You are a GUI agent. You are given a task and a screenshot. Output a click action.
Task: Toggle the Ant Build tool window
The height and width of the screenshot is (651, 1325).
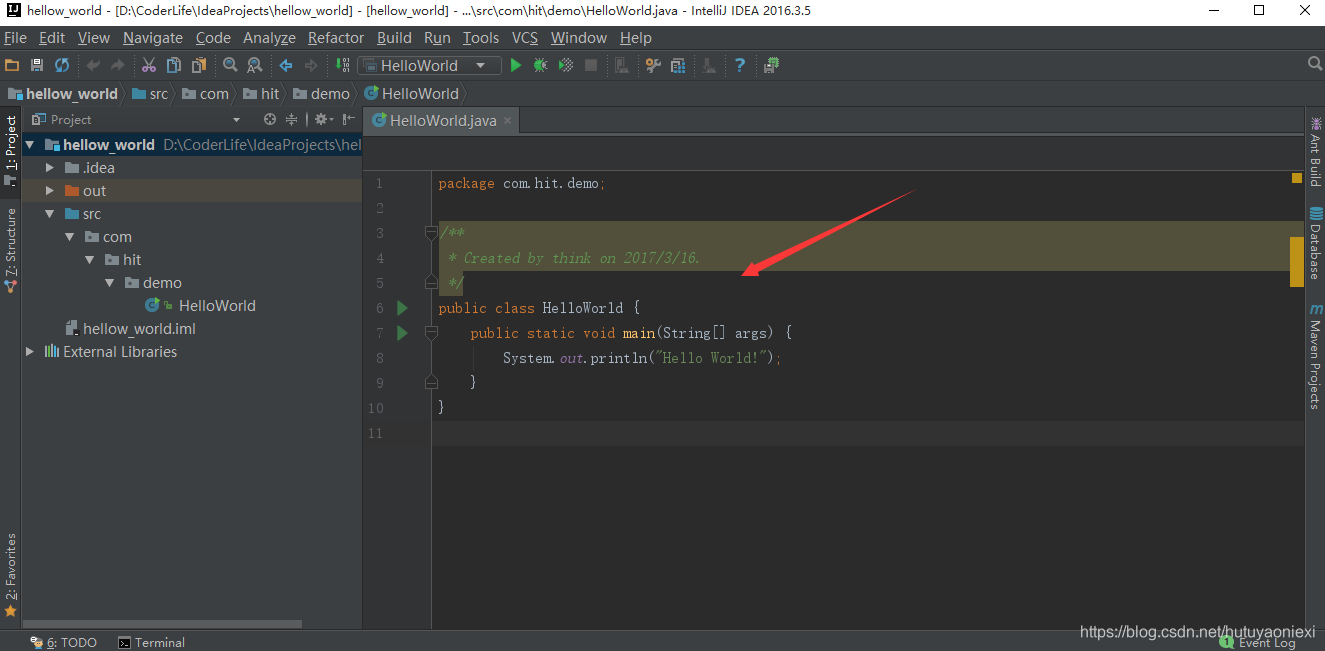point(1315,154)
